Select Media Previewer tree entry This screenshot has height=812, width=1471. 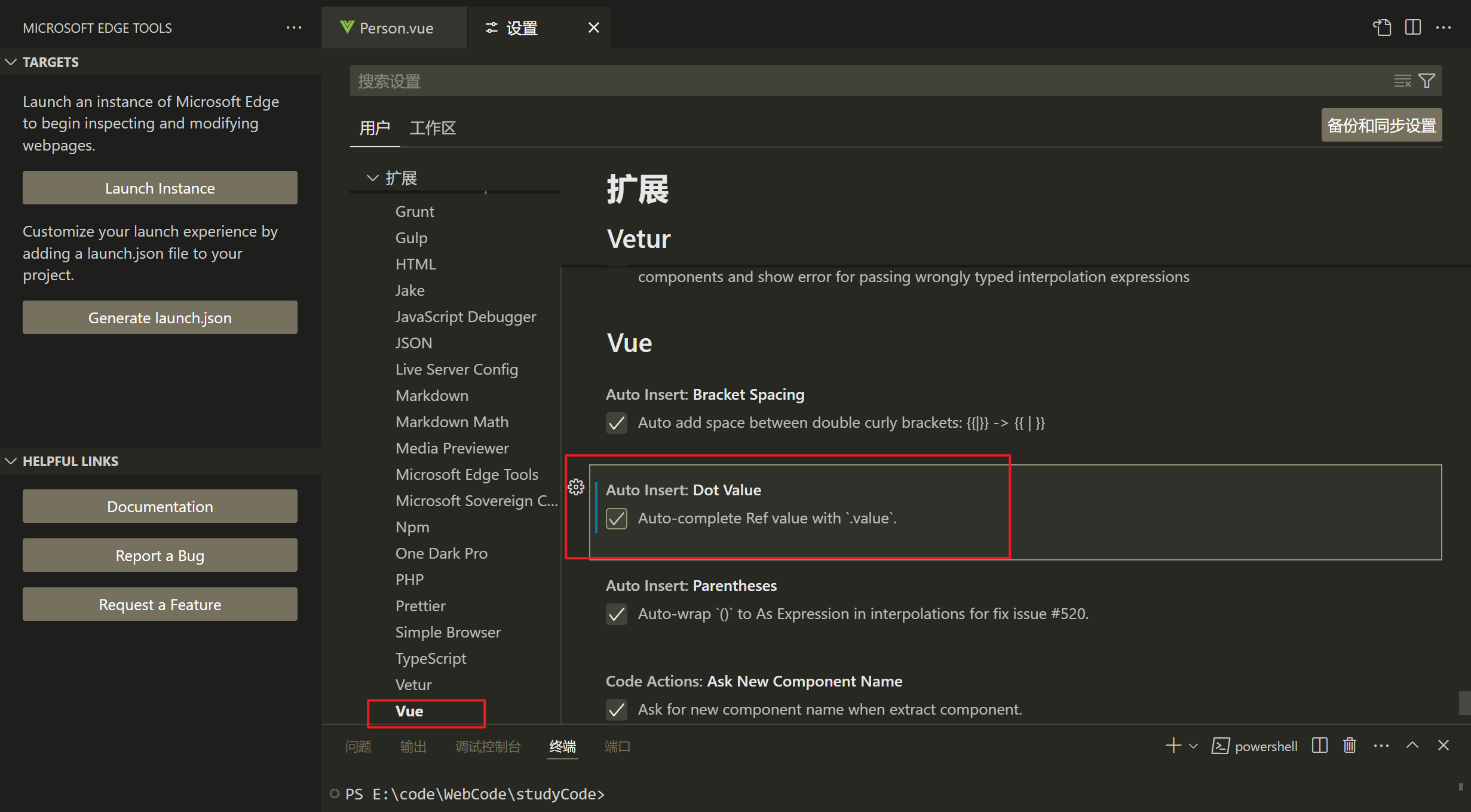(x=452, y=448)
